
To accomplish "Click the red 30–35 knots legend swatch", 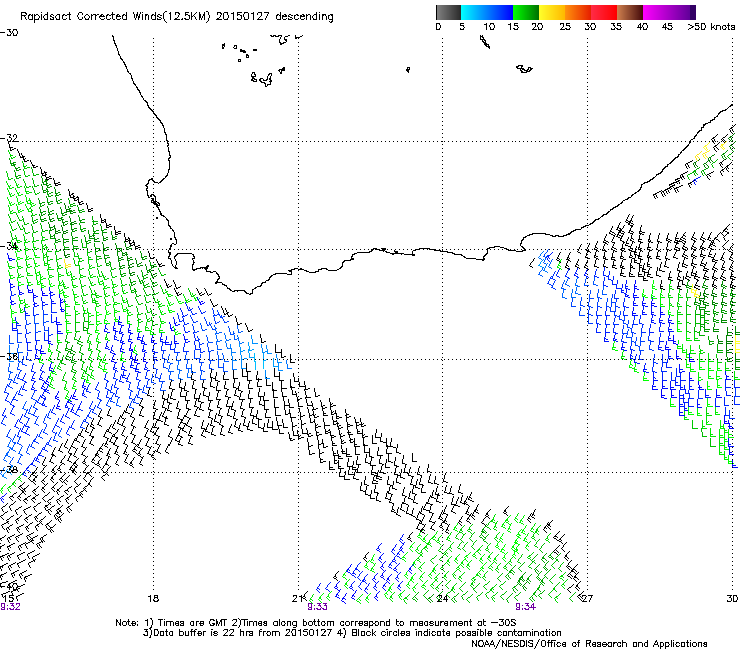I will coord(604,12).
